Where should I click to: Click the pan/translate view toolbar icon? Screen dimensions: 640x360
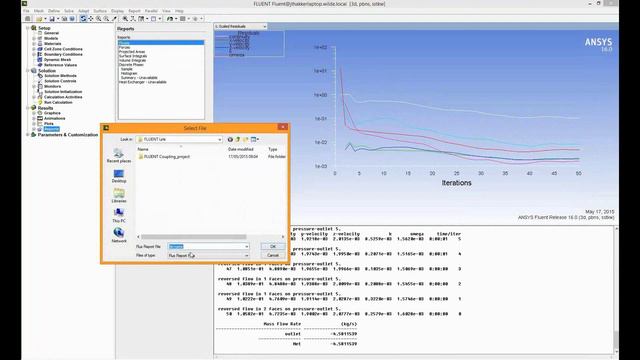tap(91, 19)
